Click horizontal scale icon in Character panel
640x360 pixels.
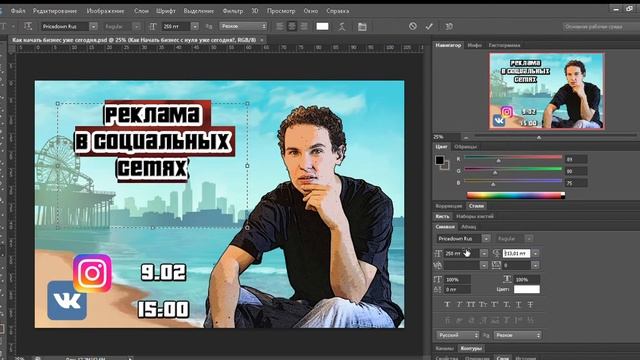click(507, 279)
